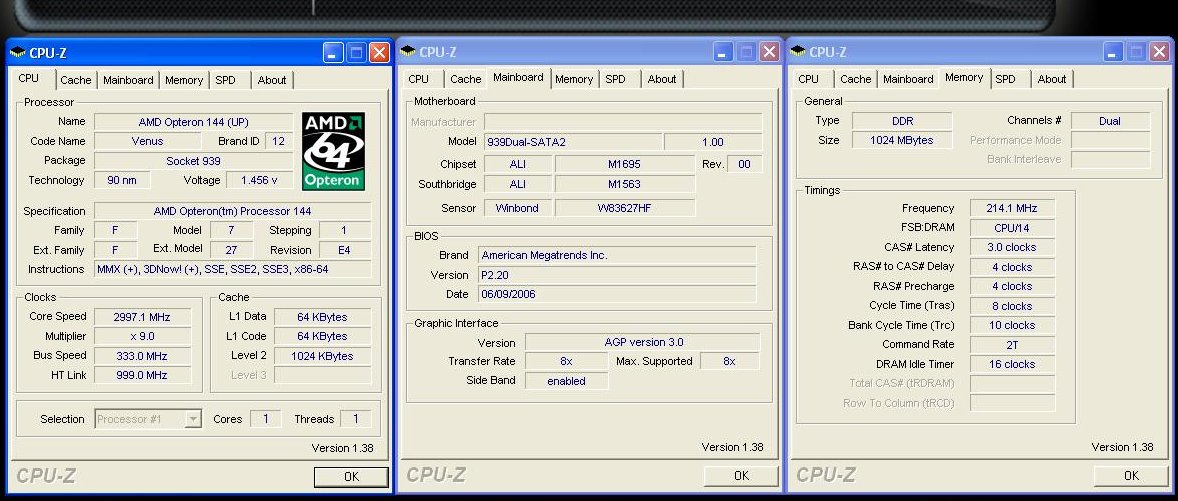Screen dimensions: 1178x501
Task: Open Cache tab in Mainboard window
Action: pos(466,79)
